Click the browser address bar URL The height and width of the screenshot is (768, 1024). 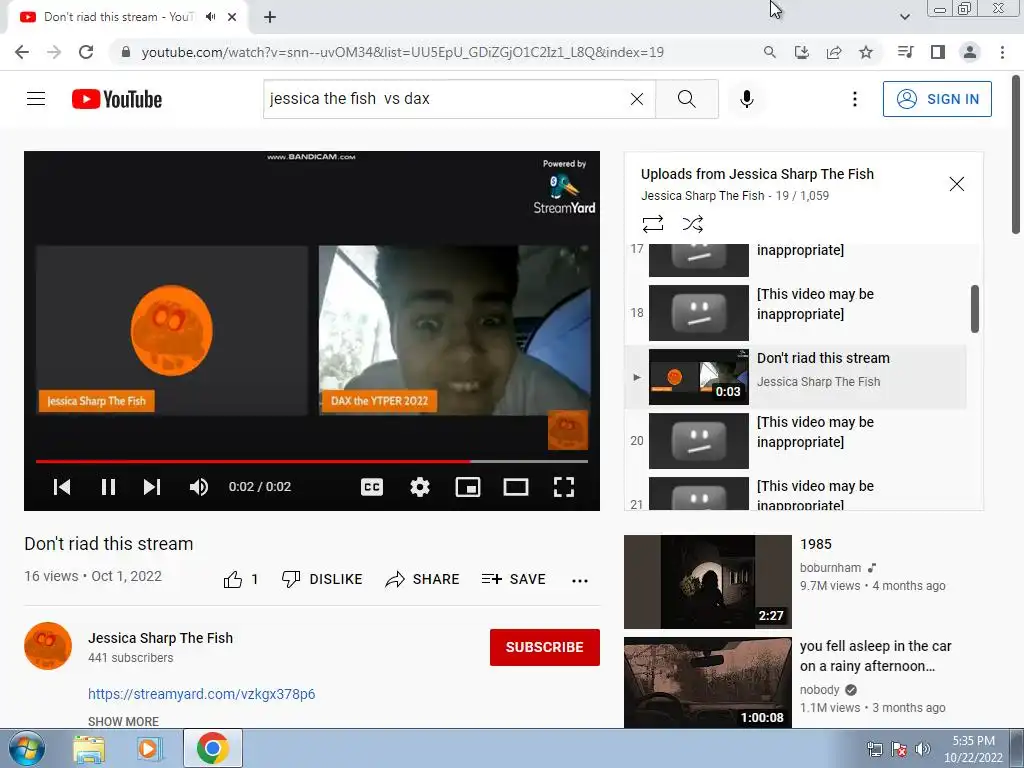point(402,52)
